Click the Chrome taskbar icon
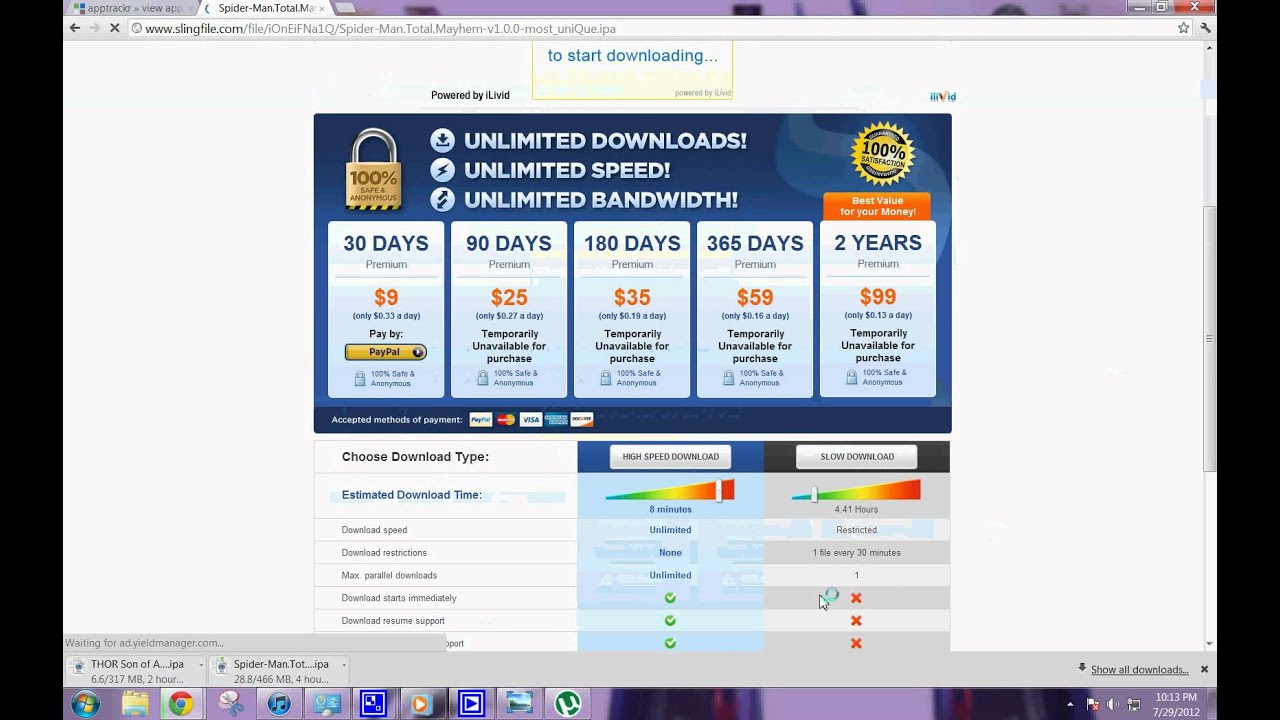The width and height of the screenshot is (1280, 720). pos(181,704)
